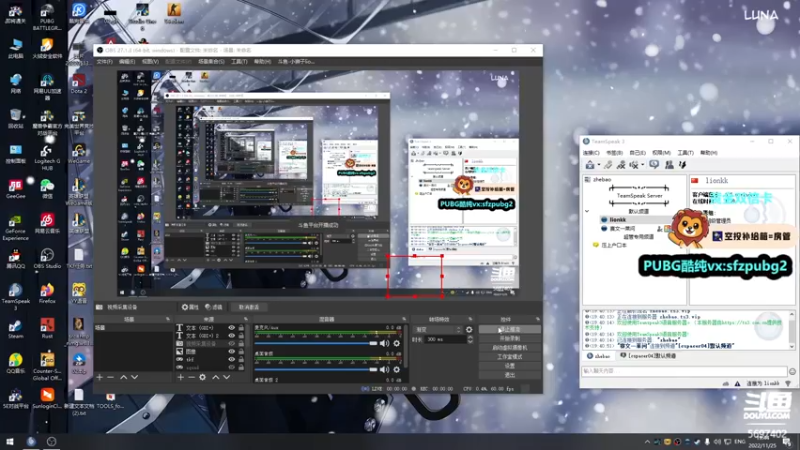Open 工具(T) menu in OBS
The image size is (800, 450).
click(x=239, y=62)
